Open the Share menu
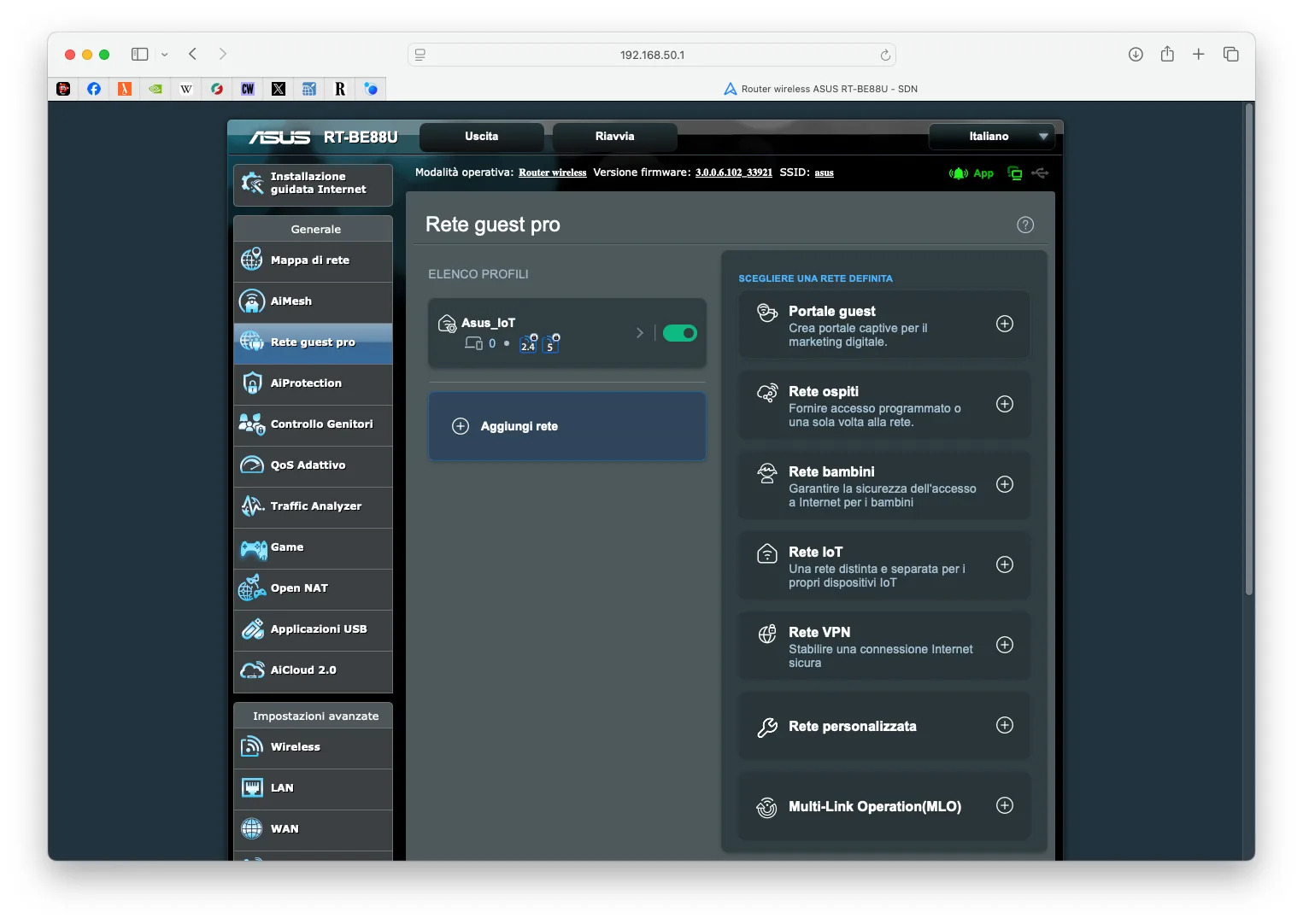This screenshot has width=1303, height=924. pos(1167,54)
